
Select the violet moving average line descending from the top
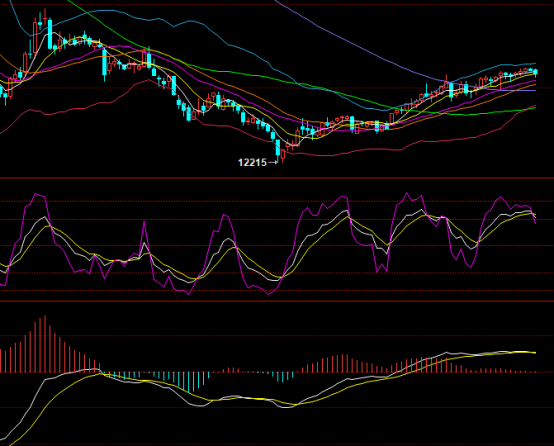(353, 46)
